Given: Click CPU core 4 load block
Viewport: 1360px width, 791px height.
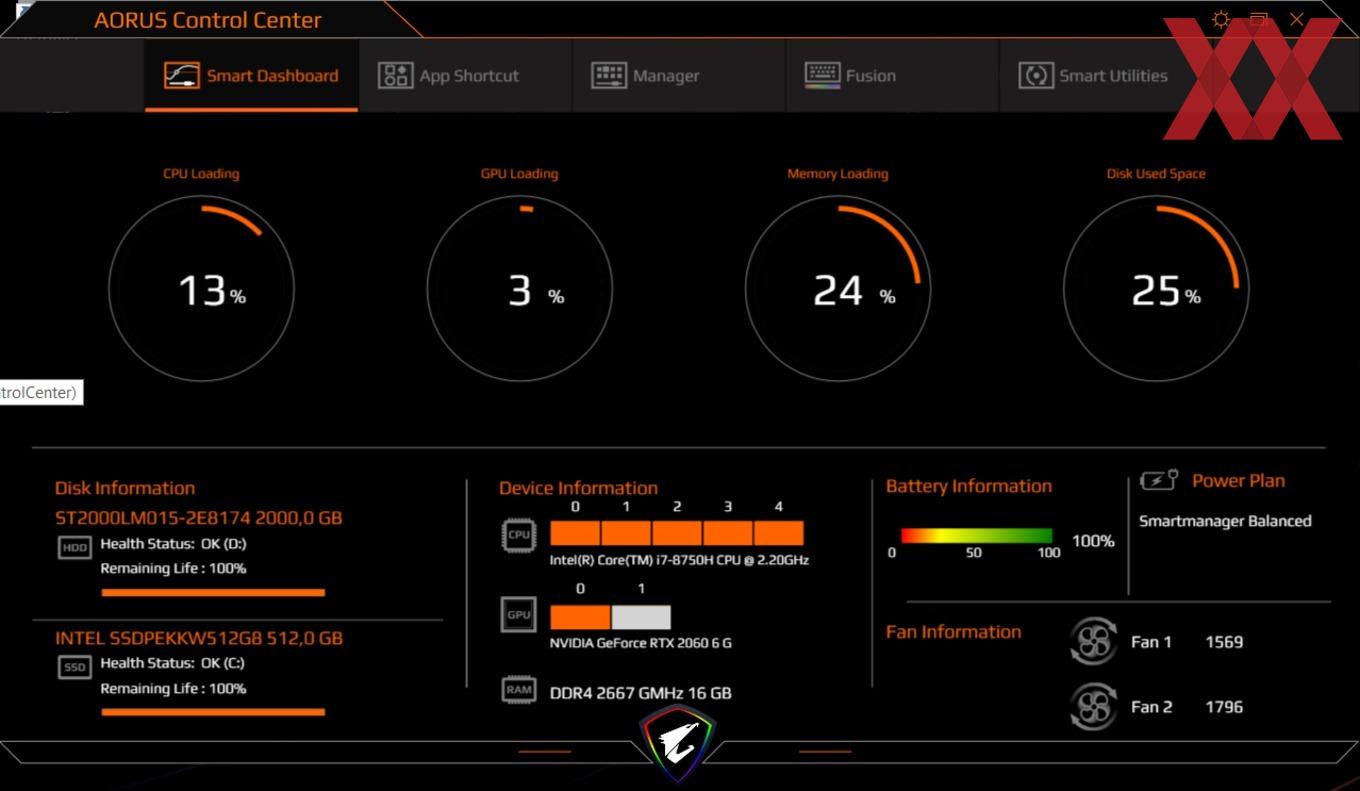Looking at the screenshot, I should pos(779,533).
